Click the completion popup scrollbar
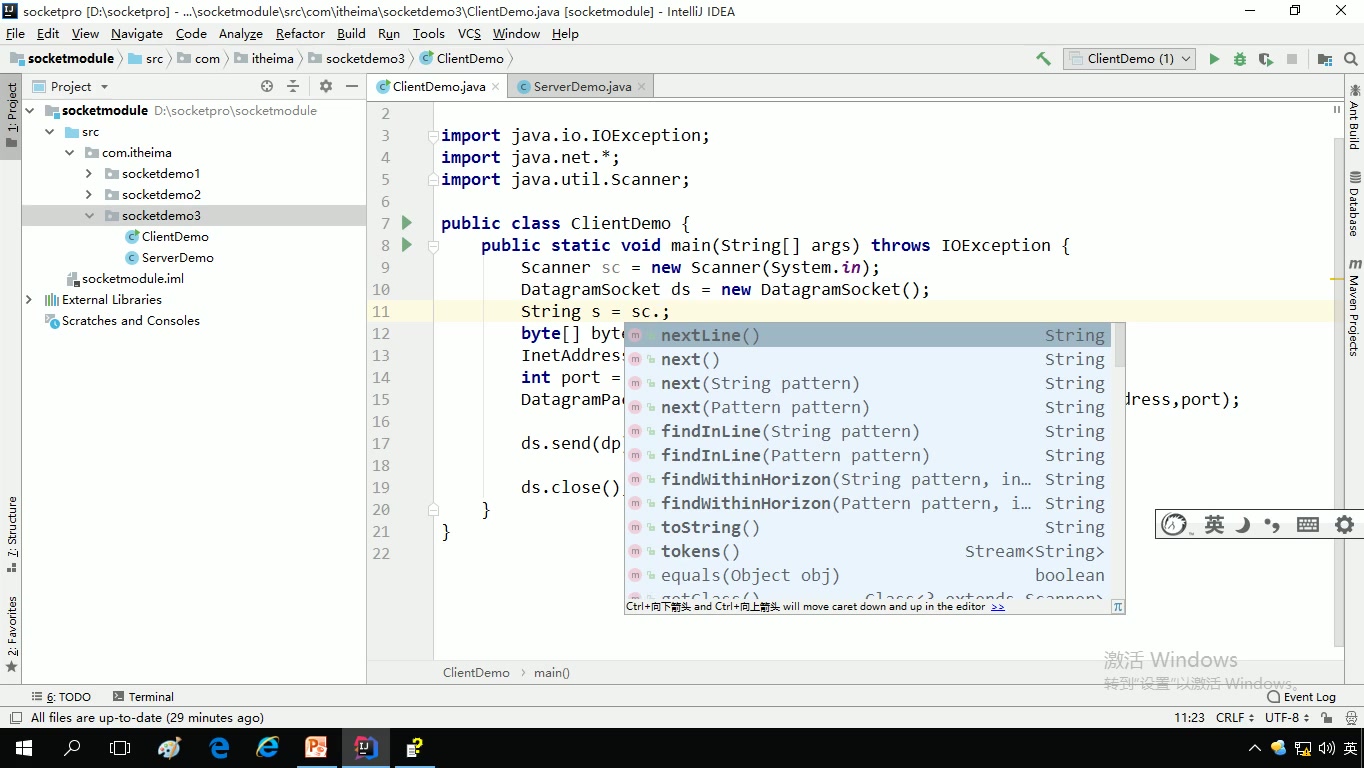This screenshot has height=768, width=1364. pos(1120,345)
